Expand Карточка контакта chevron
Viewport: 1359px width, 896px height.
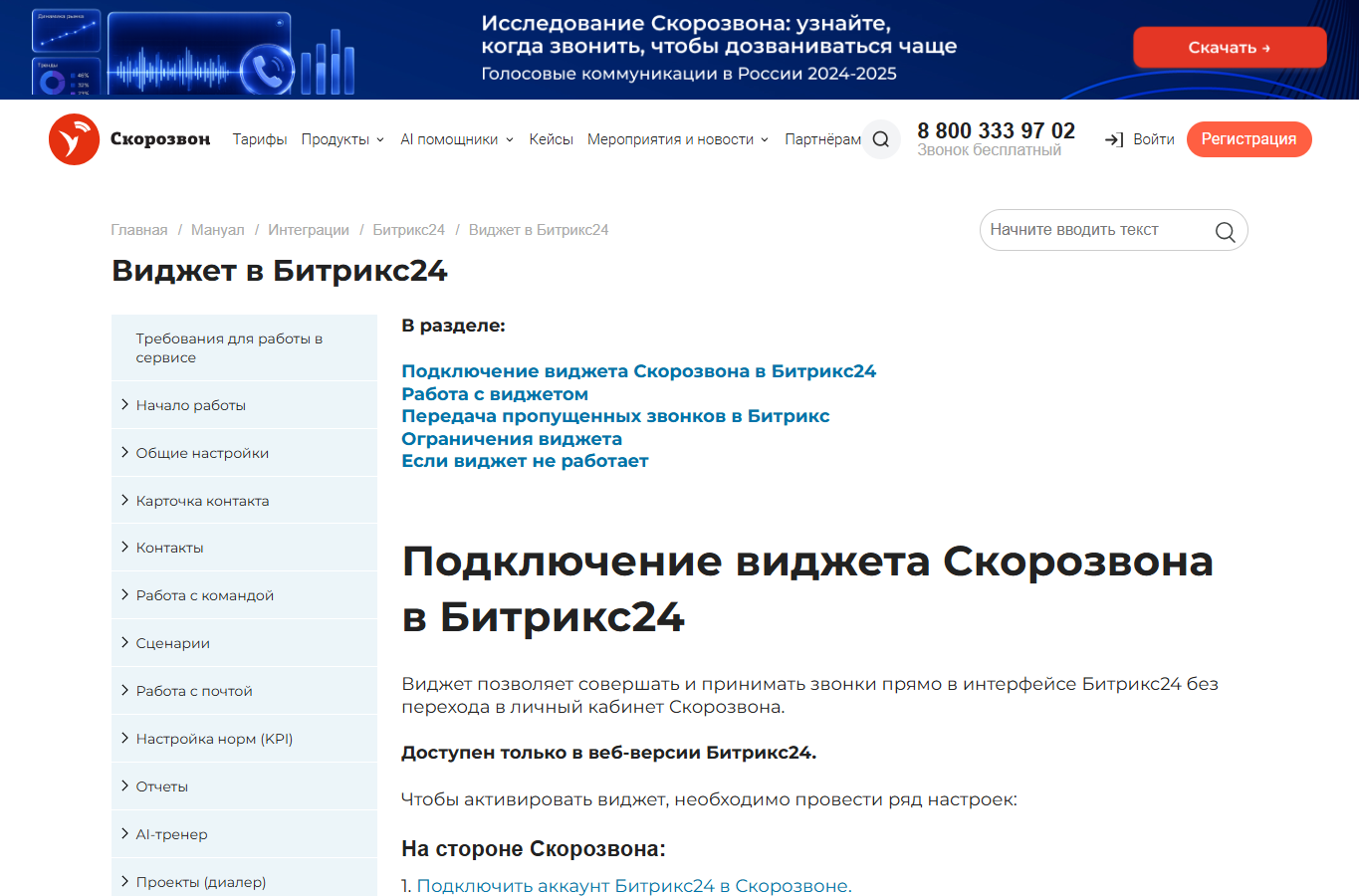124,500
